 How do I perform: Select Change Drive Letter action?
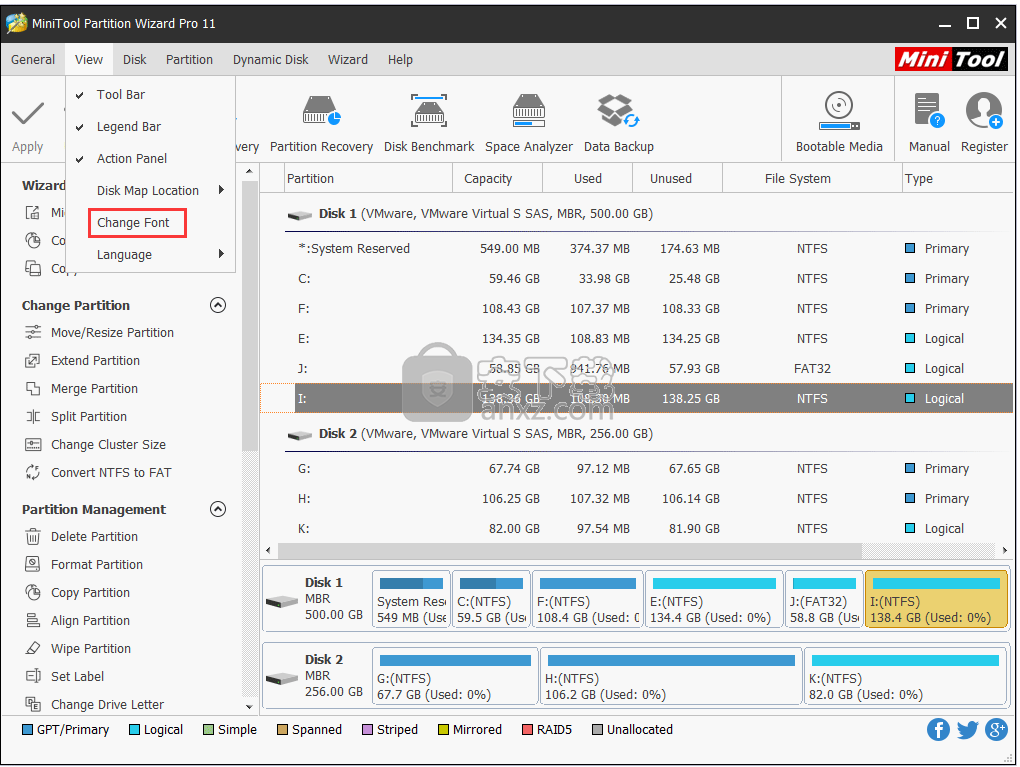tap(107, 705)
